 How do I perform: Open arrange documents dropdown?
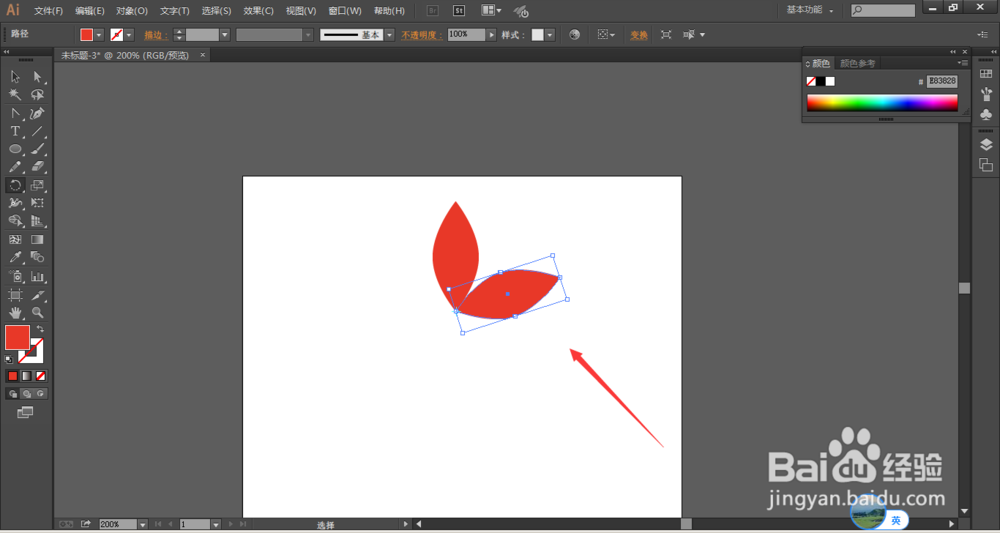491,11
